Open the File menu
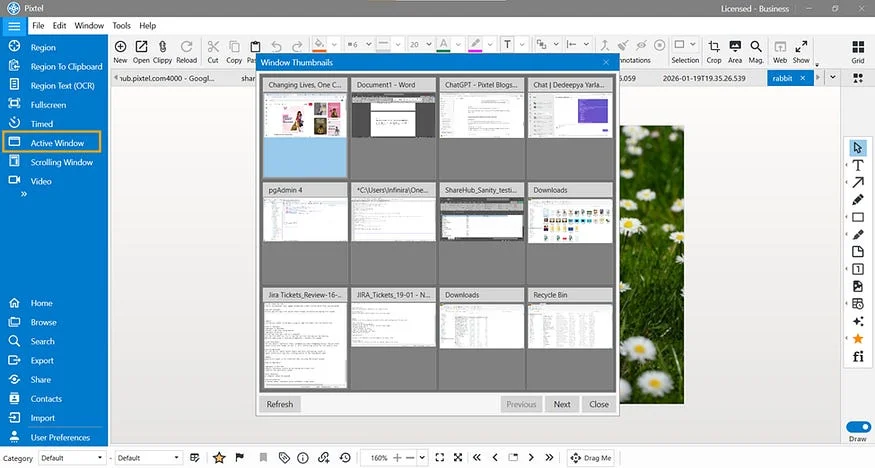The width and height of the screenshot is (875, 468). coord(38,26)
